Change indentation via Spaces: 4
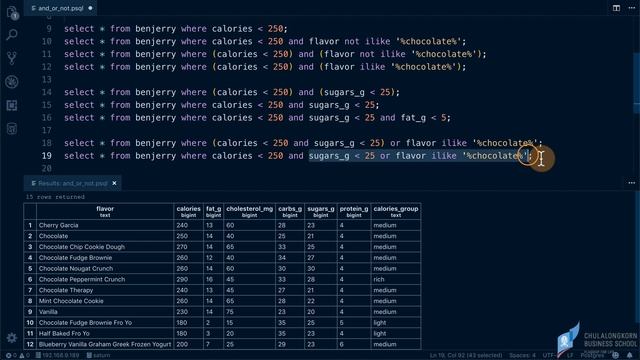Image resolution: width=640 pixels, height=360 pixels. pyautogui.click(x=522, y=356)
